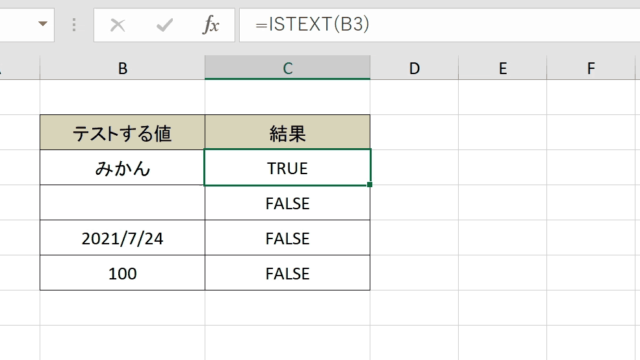Select column F header
Viewport: 640px width, 360px height.
click(591, 68)
